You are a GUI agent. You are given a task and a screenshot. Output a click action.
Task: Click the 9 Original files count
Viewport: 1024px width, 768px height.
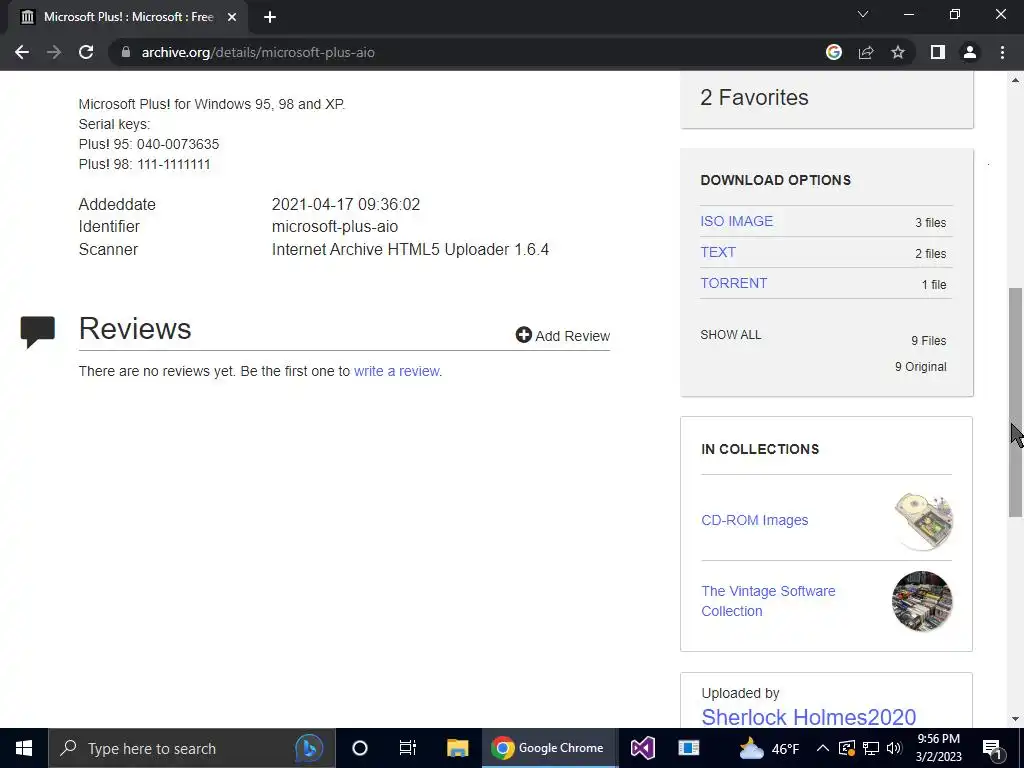pyautogui.click(x=920, y=366)
